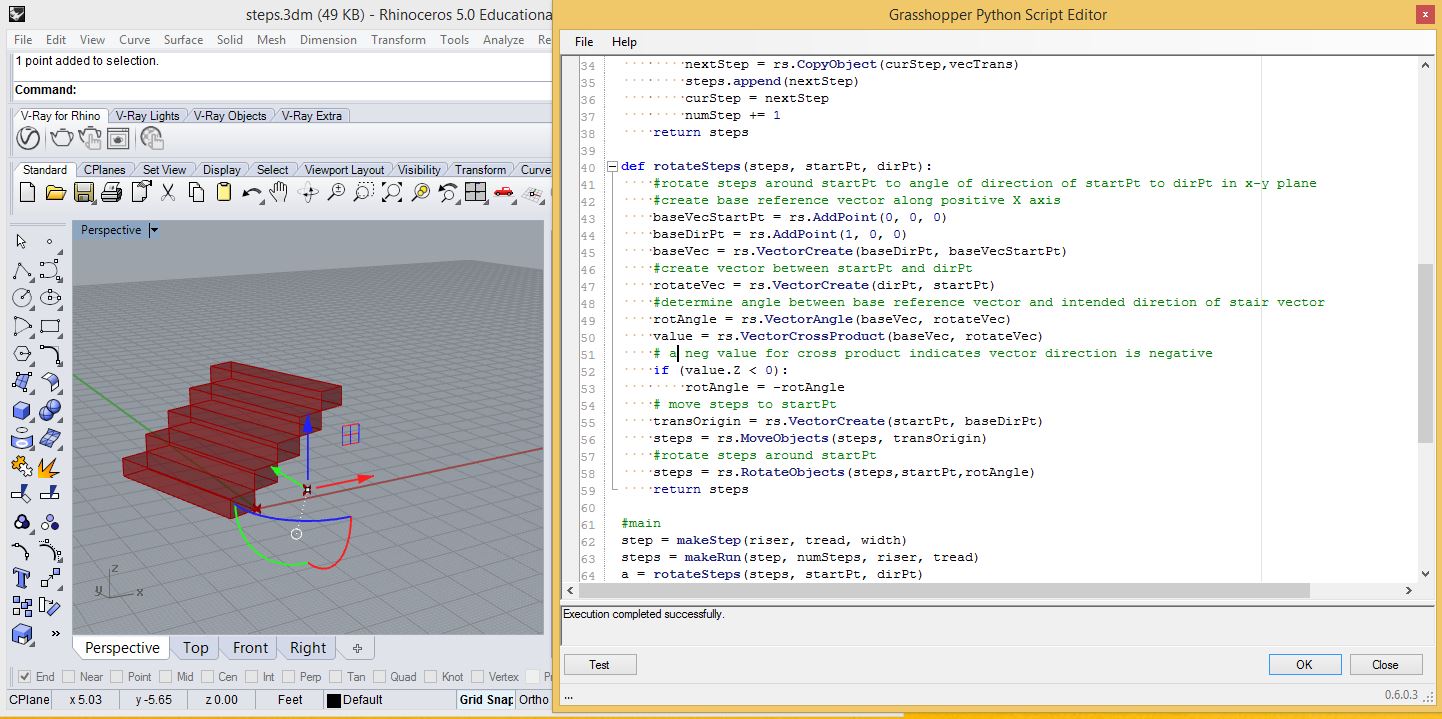Paste from clipboard in Rhino
Viewport: 1442px width, 719px height.
pyautogui.click(x=224, y=192)
